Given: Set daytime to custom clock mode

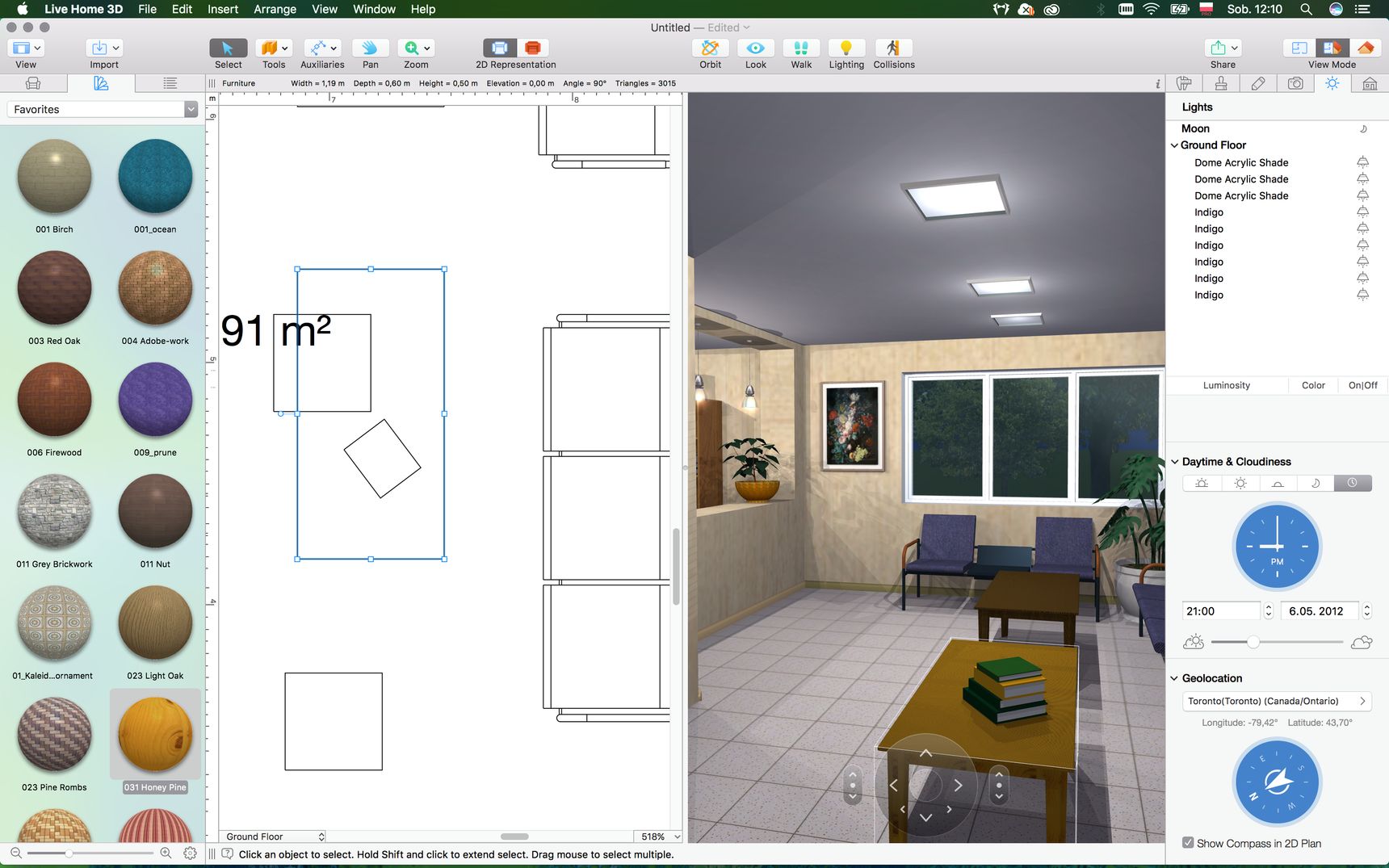Looking at the screenshot, I should pos(1353,483).
